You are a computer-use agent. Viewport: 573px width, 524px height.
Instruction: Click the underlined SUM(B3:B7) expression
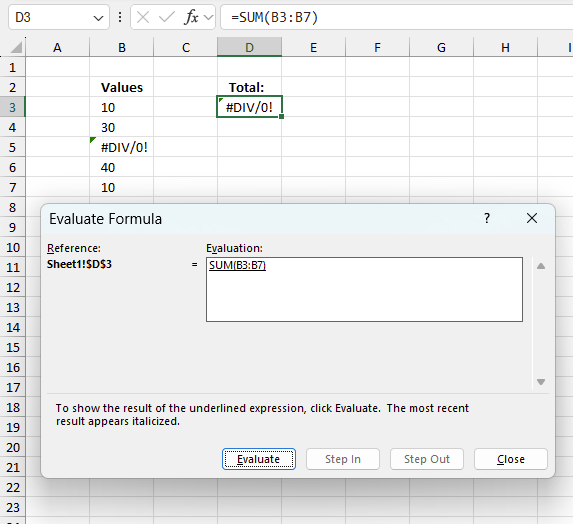238,265
